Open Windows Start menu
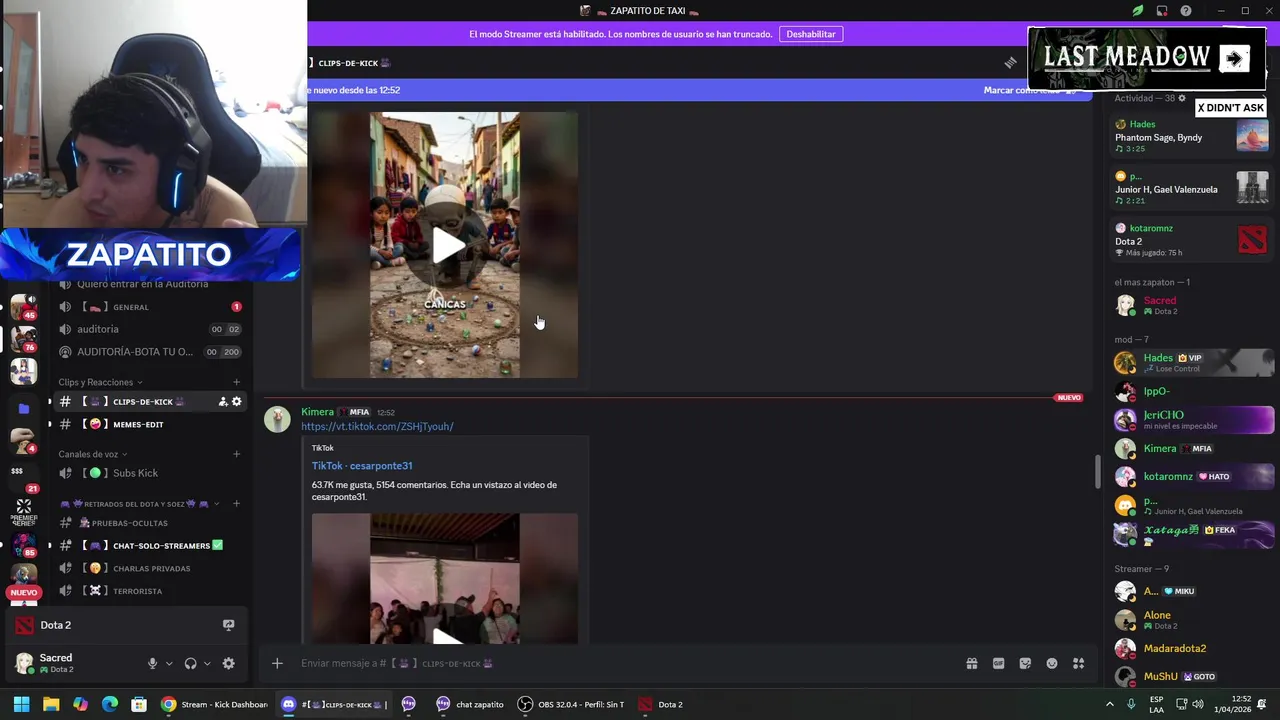1280x720 pixels. click(x=22, y=704)
